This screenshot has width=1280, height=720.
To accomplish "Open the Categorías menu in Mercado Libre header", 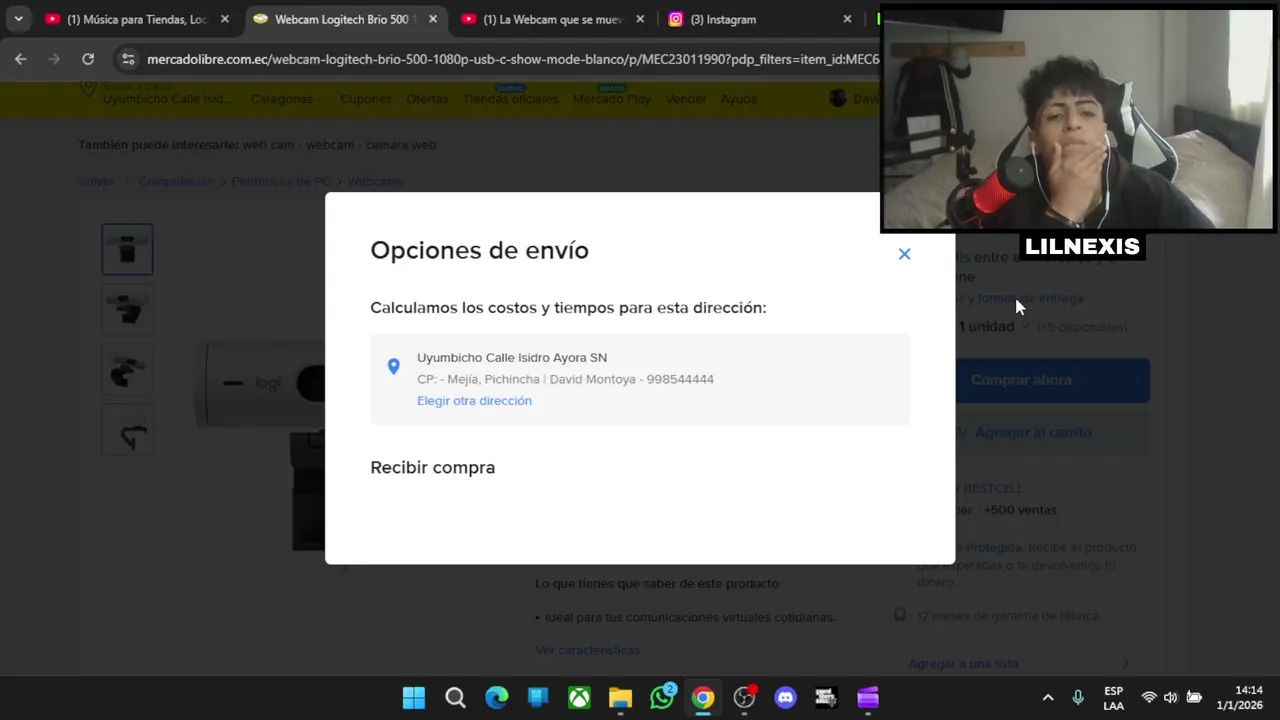I will [x=285, y=99].
